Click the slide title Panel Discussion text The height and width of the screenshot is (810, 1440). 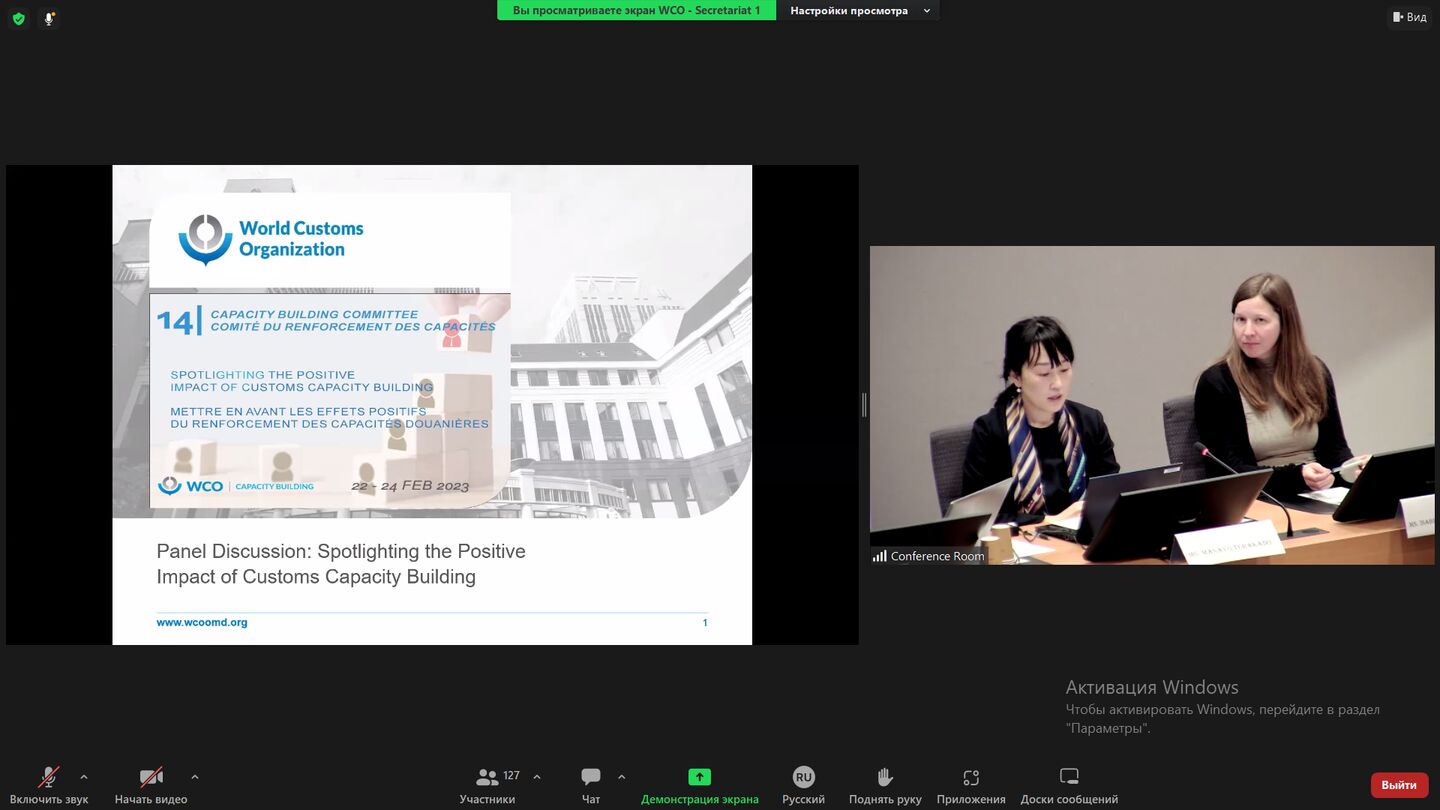341,564
